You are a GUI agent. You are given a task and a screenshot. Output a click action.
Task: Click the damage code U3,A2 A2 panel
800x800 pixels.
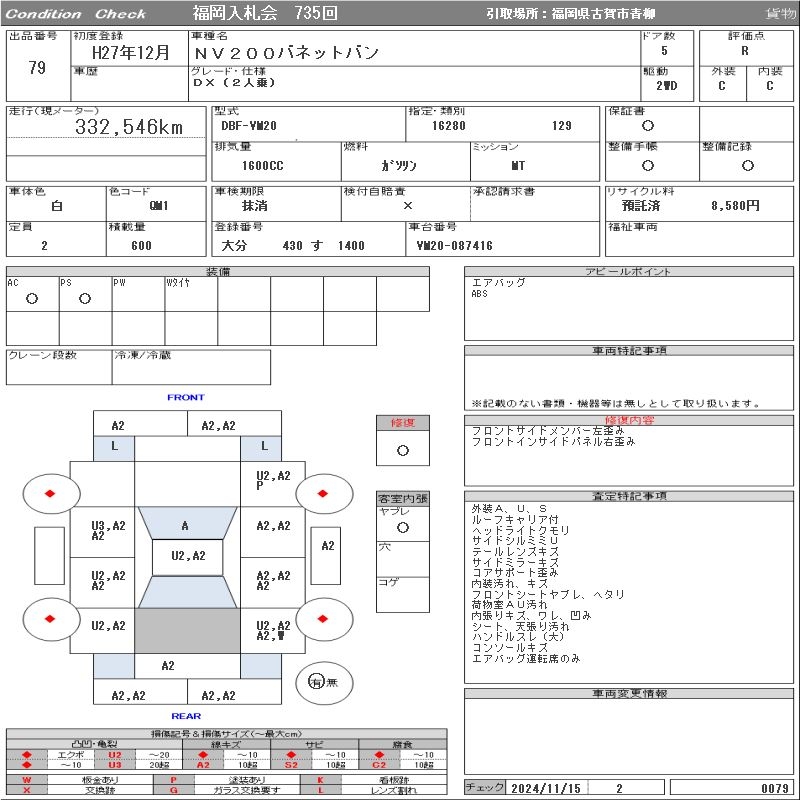pyautogui.click(x=102, y=531)
